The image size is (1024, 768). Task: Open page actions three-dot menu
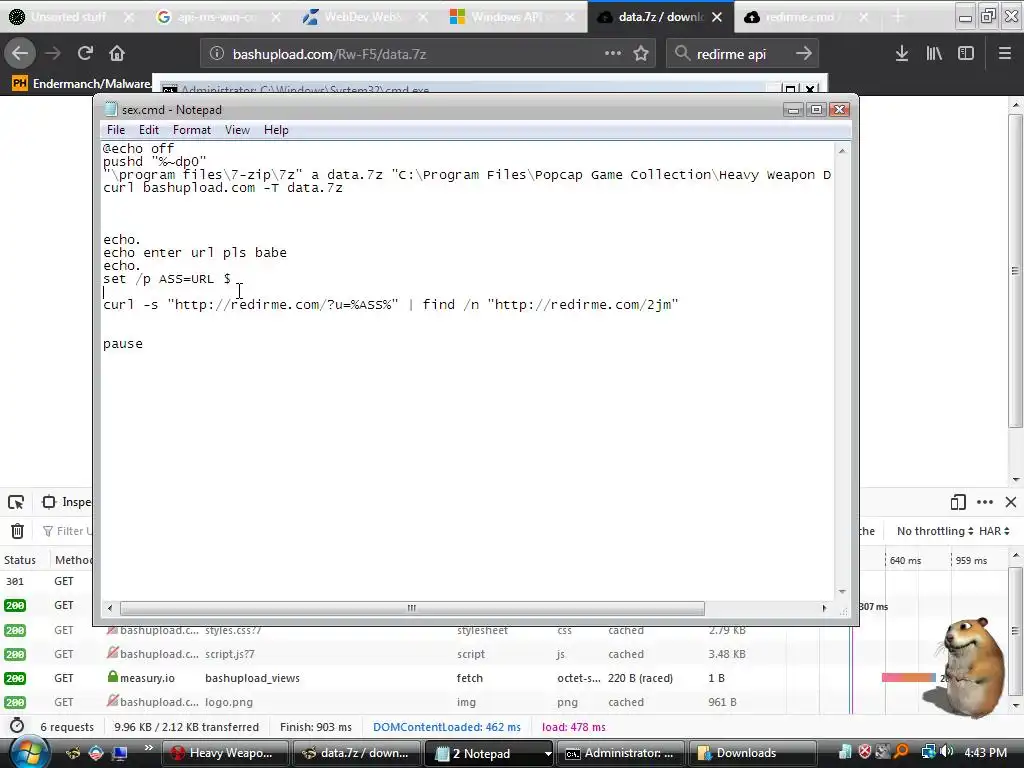(x=613, y=54)
